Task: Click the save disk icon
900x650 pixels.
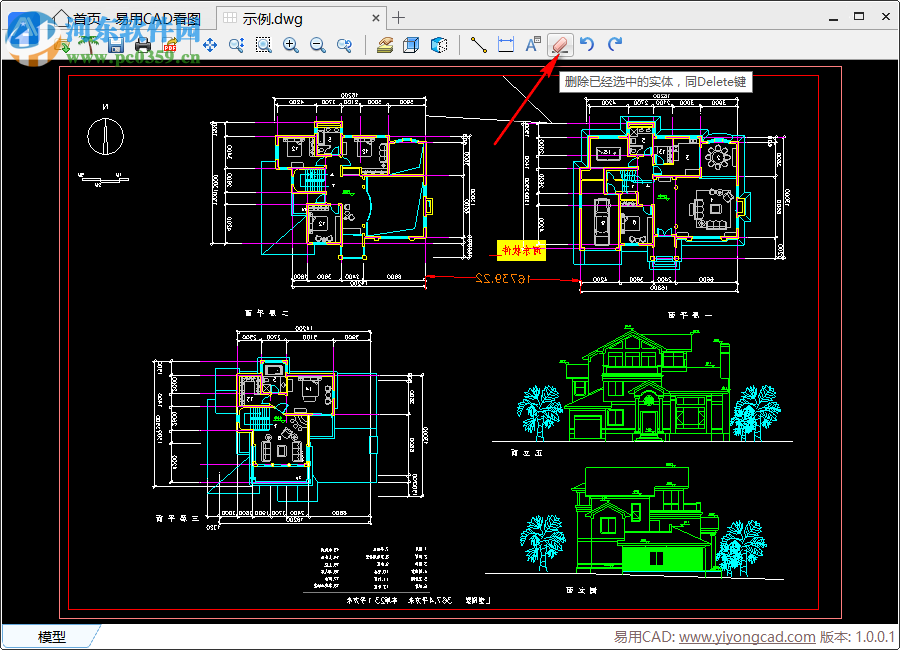Action: coord(116,45)
